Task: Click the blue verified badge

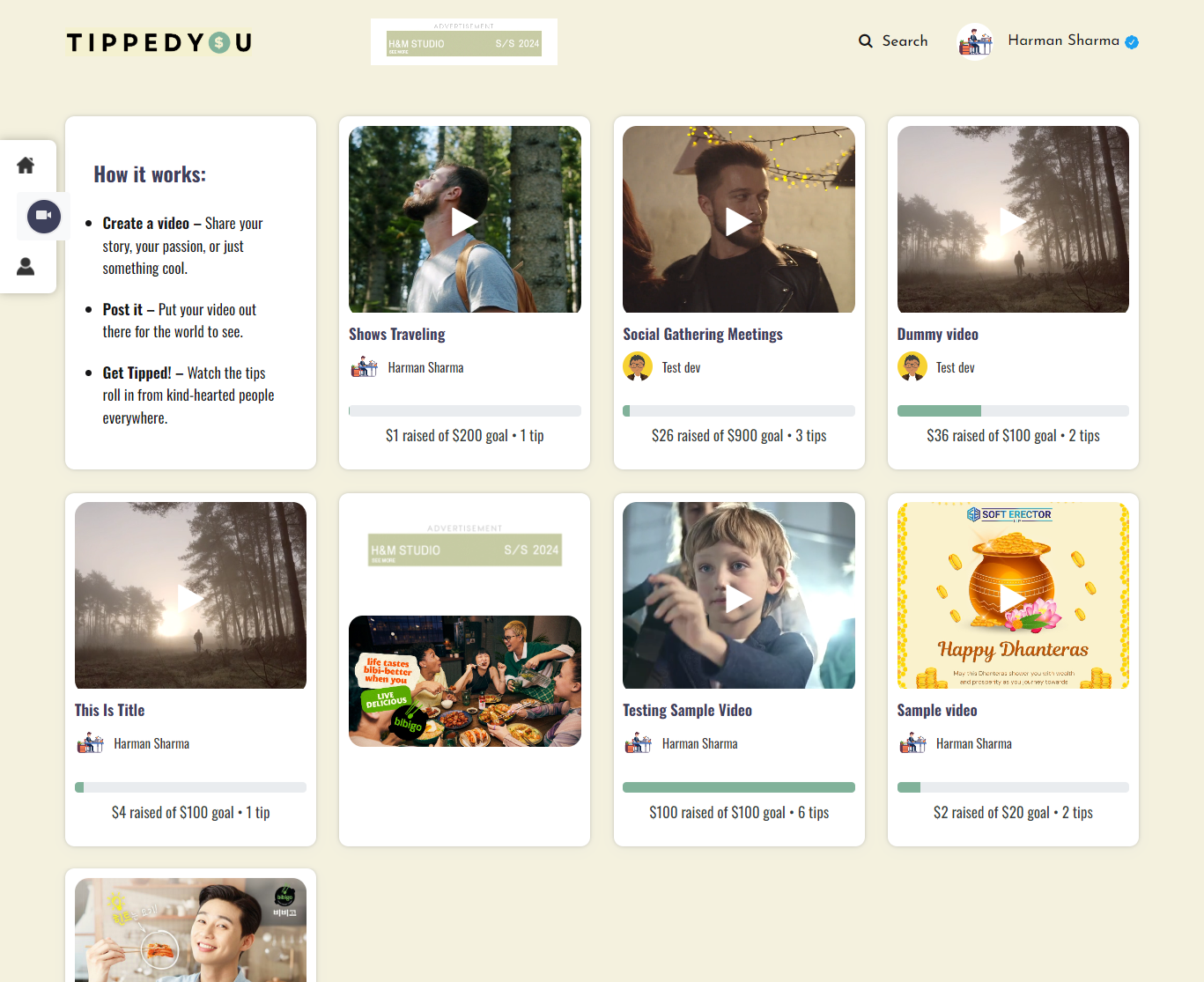Action: click(1132, 42)
